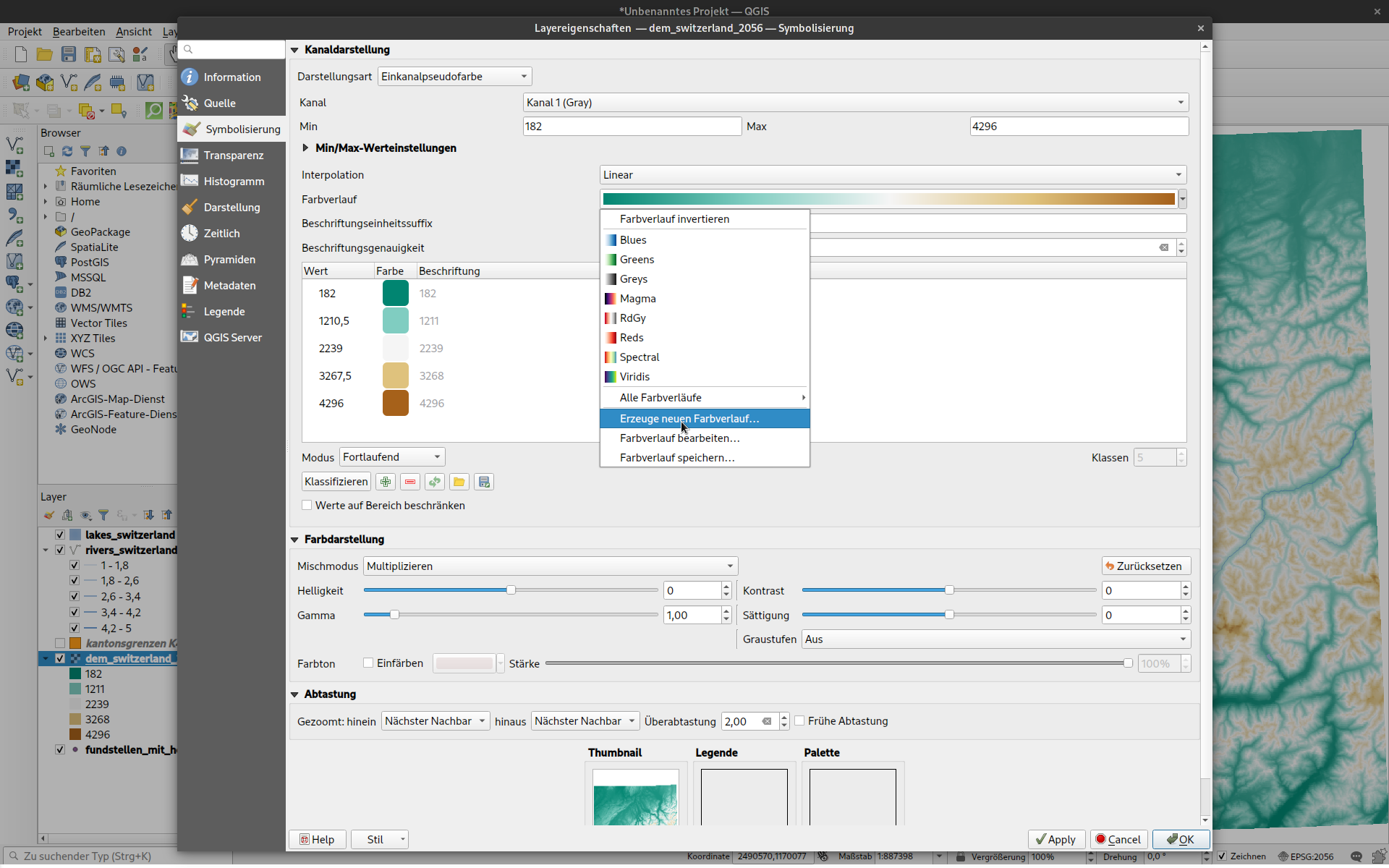Click the save project icon in the toolbar
Screen dimensions: 1389x868
tap(69, 54)
